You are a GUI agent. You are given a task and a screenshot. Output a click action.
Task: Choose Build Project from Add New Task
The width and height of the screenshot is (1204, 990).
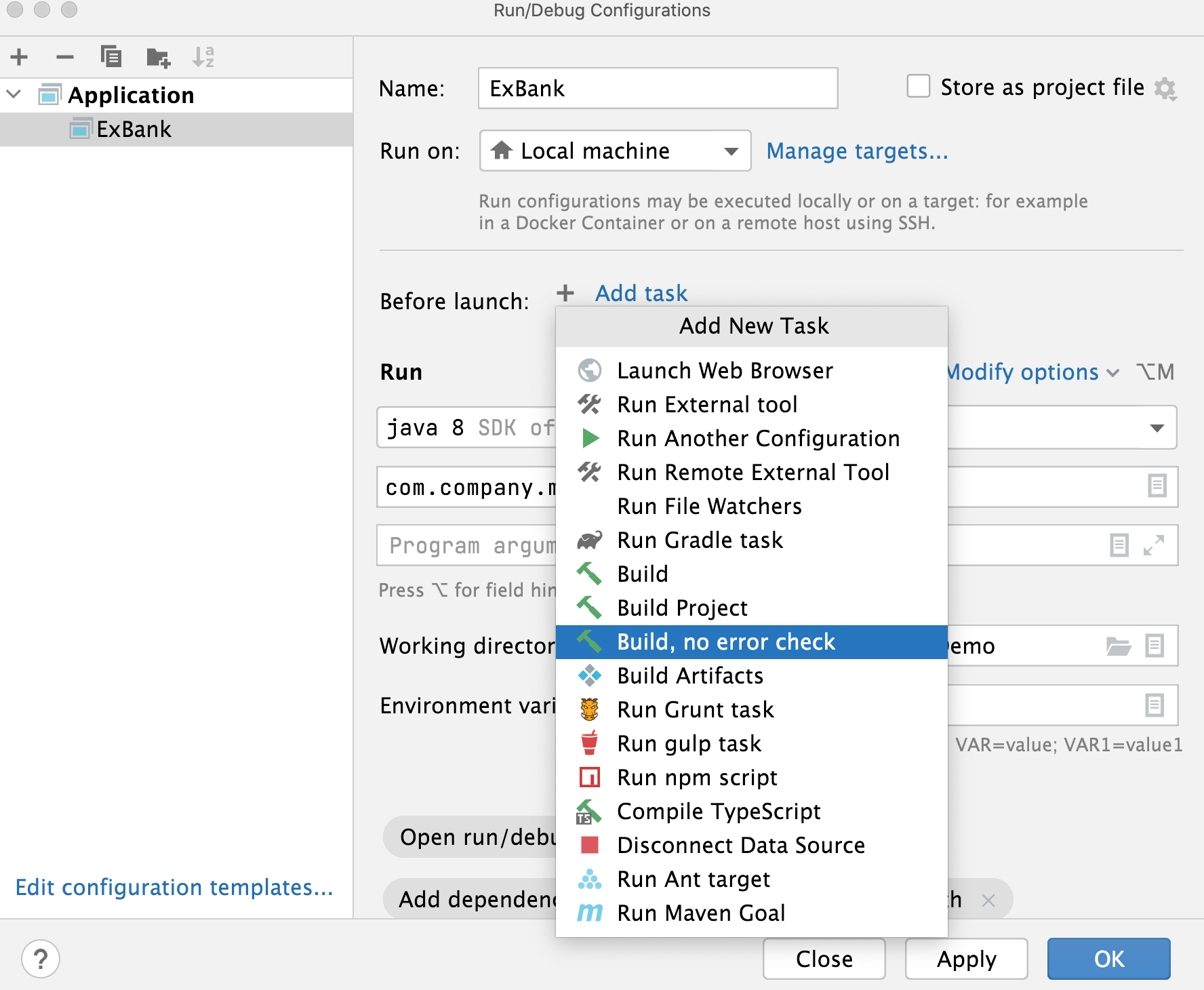tap(682, 608)
